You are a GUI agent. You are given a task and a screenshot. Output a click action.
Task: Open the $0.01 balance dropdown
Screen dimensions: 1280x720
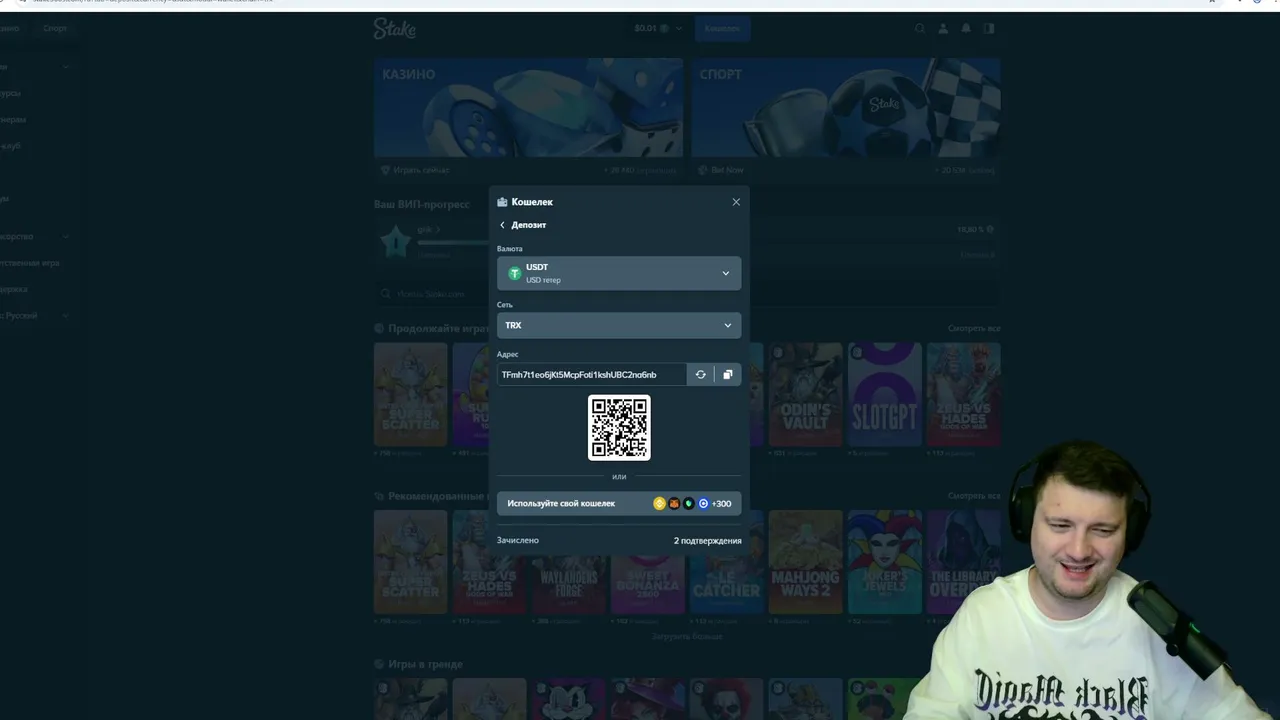coord(658,29)
